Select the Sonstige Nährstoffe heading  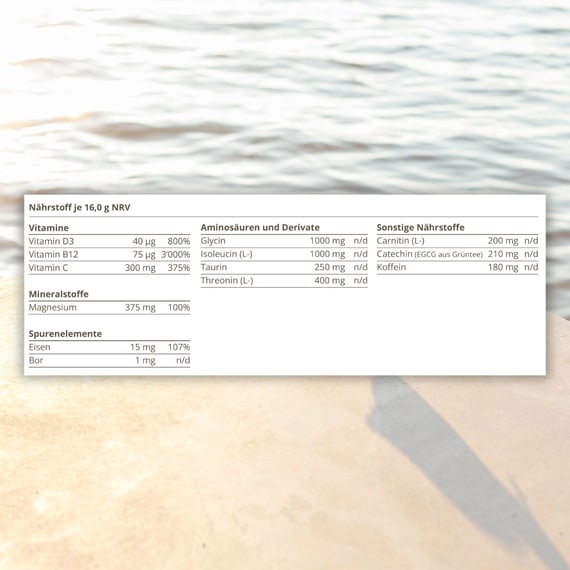point(421,228)
